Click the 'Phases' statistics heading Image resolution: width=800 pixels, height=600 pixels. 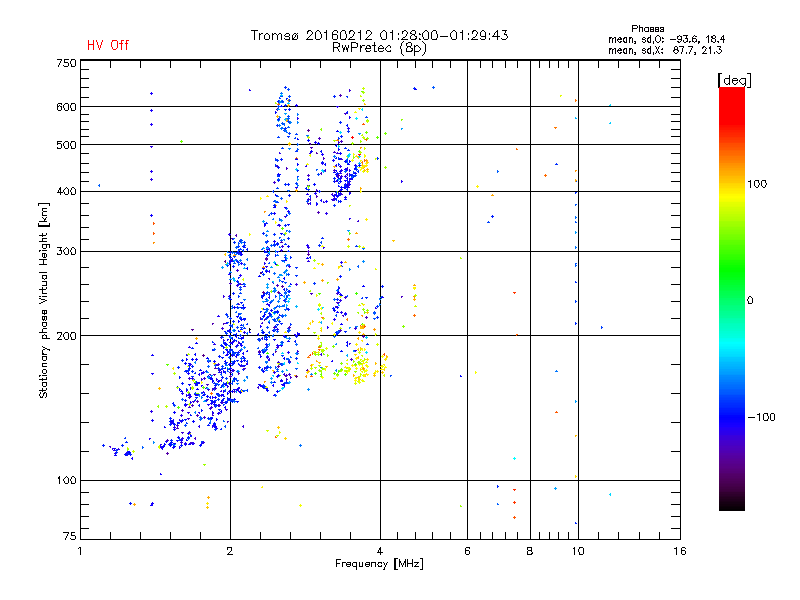click(647, 29)
